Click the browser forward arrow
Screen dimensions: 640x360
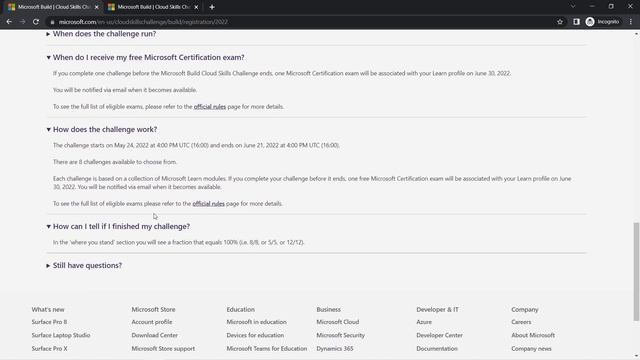tap(22, 22)
